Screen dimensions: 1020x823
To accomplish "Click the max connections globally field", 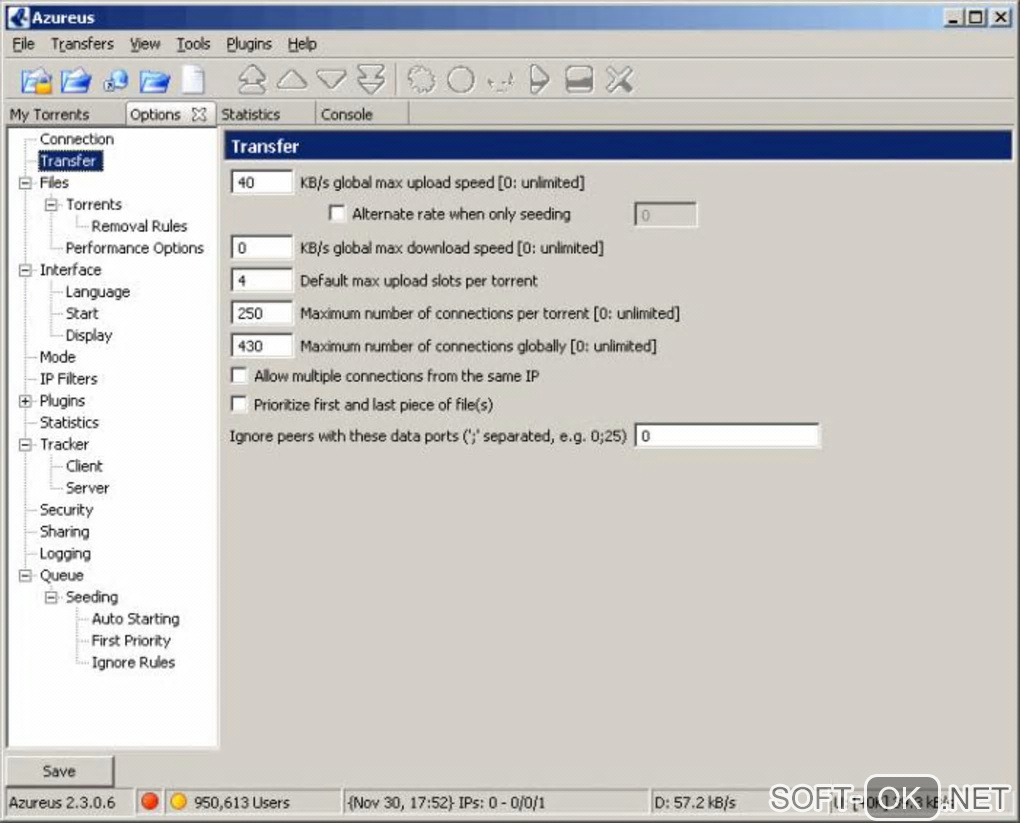I will click(262, 345).
